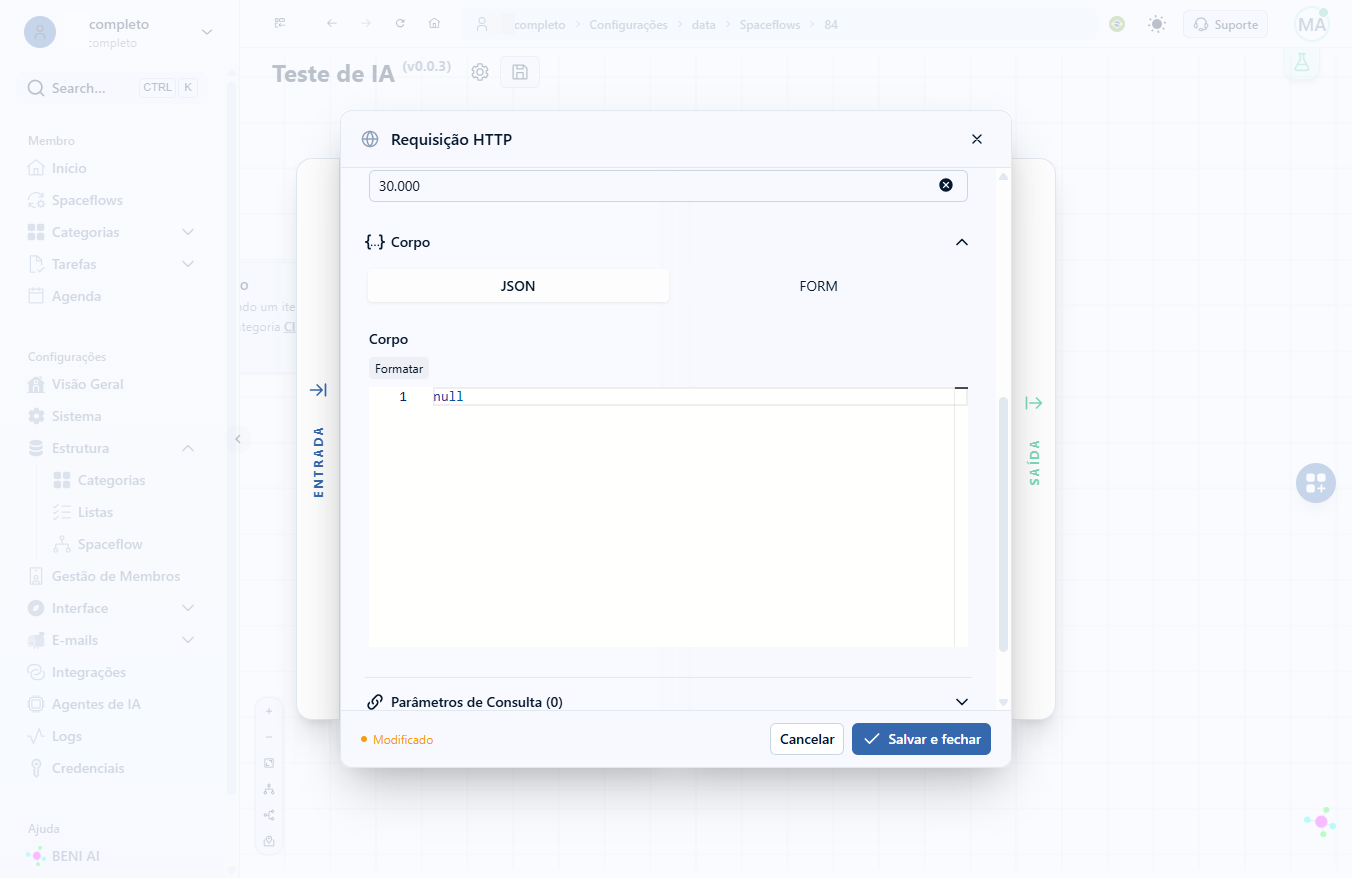The height and width of the screenshot is (878, 1352).
Task: Select the JSON body tab
Action: point(518,286)
